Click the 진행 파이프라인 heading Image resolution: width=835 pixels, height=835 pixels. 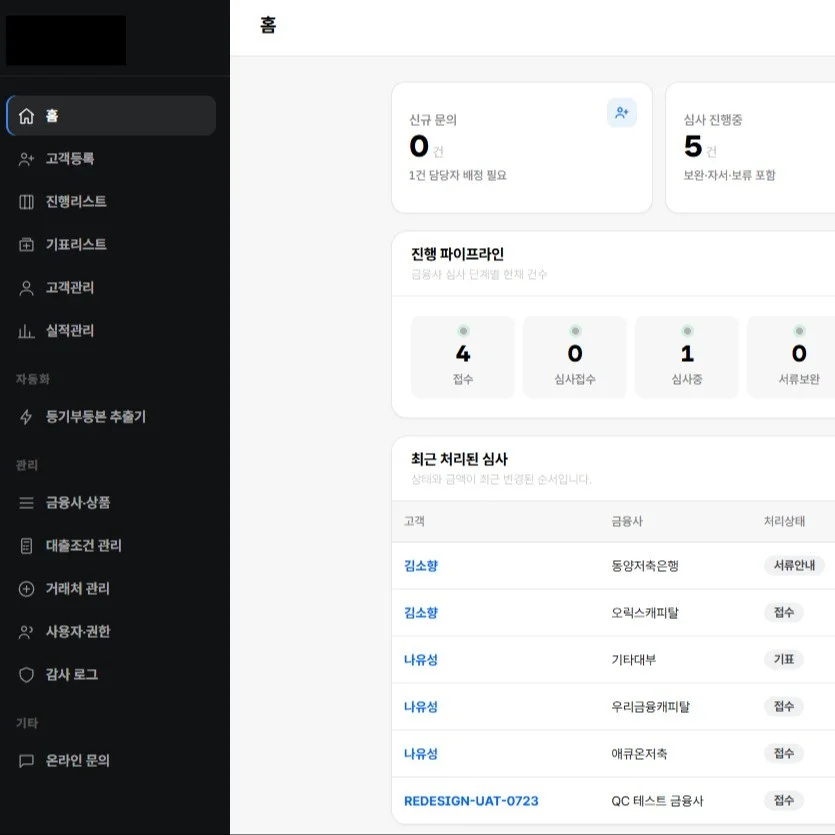click(x=457, y=254)
